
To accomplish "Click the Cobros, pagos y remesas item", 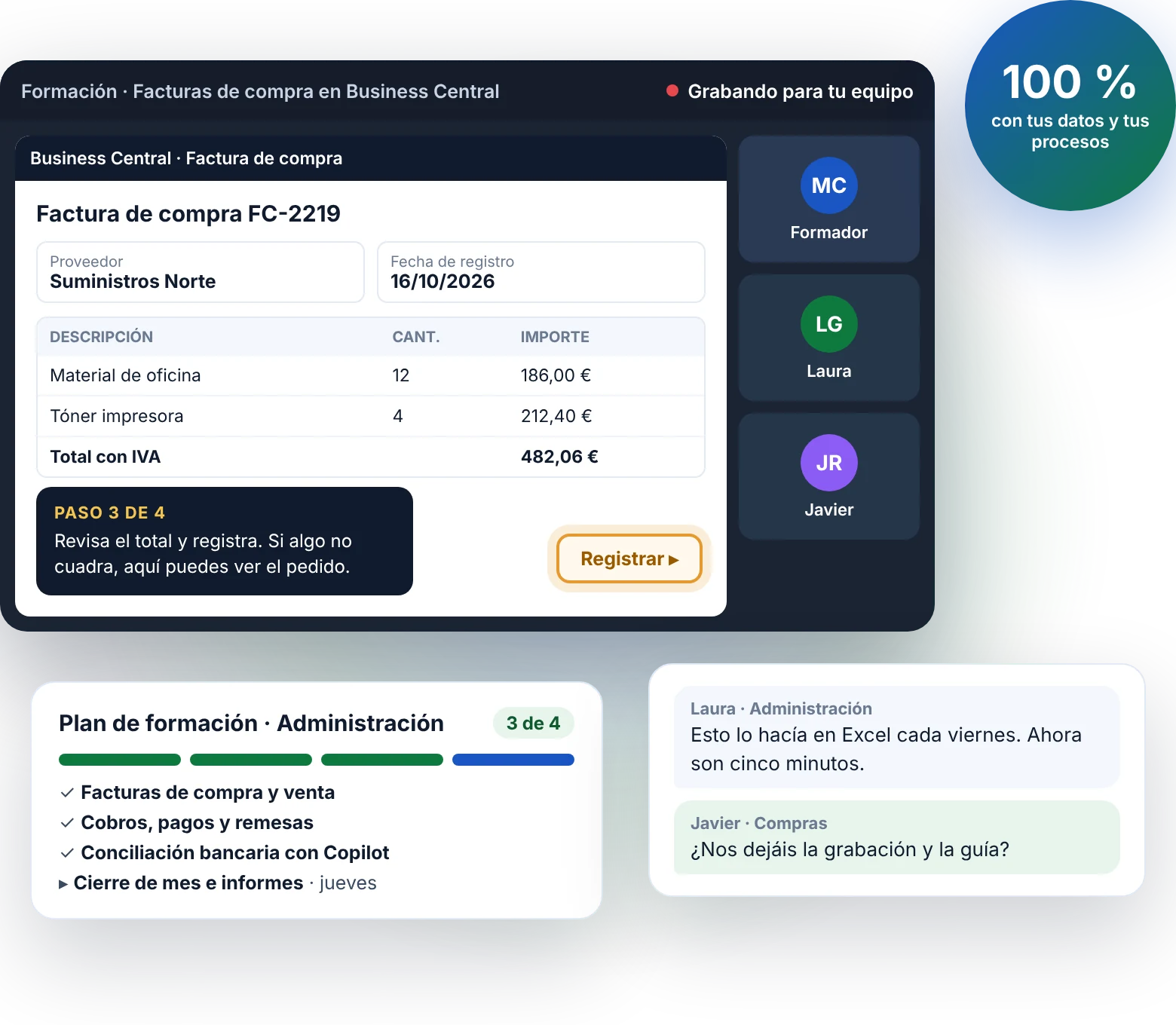I will pyautogui.click(x=197, y=823).
